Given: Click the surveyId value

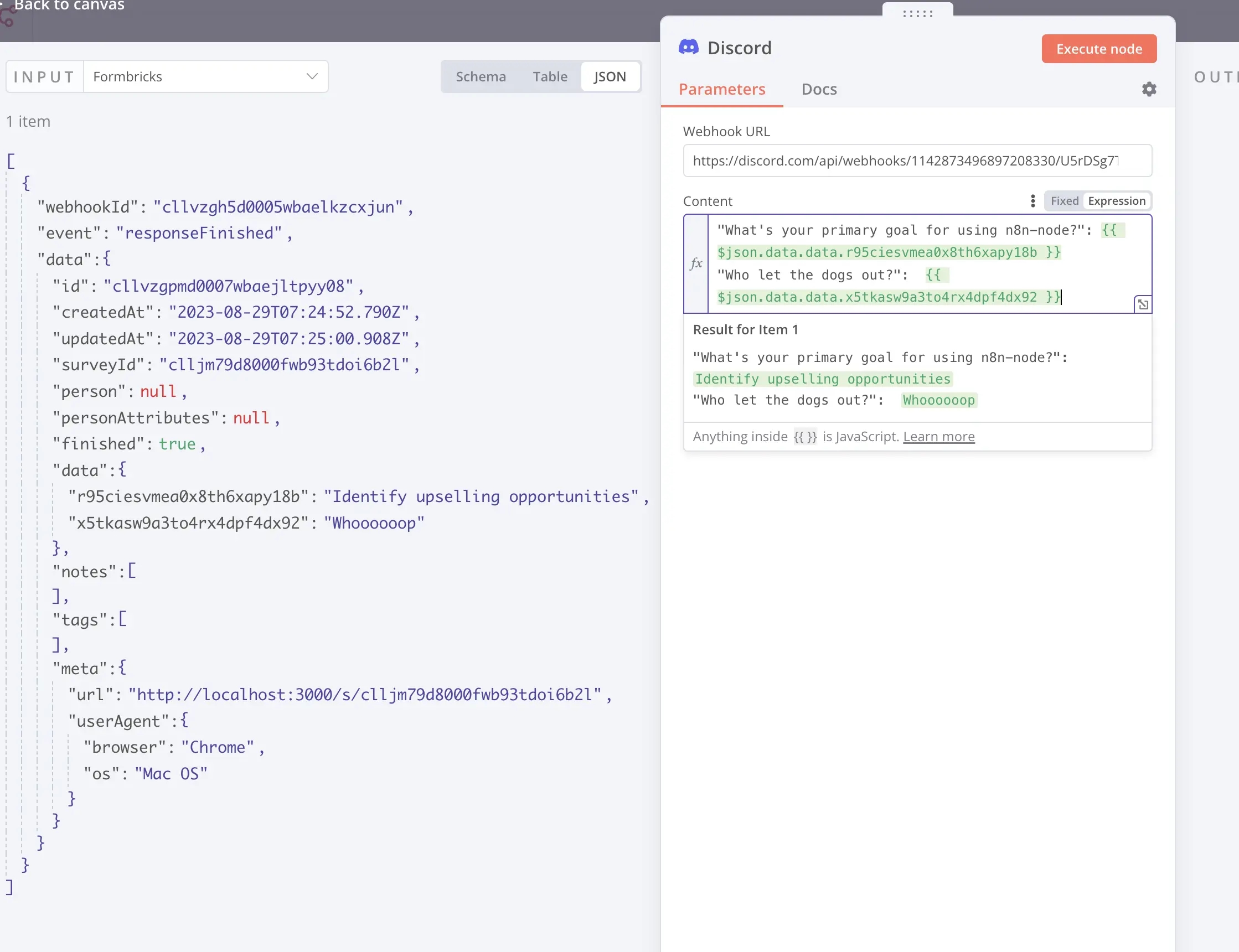Looking at the screenshot, I should [x=284, y=365].
